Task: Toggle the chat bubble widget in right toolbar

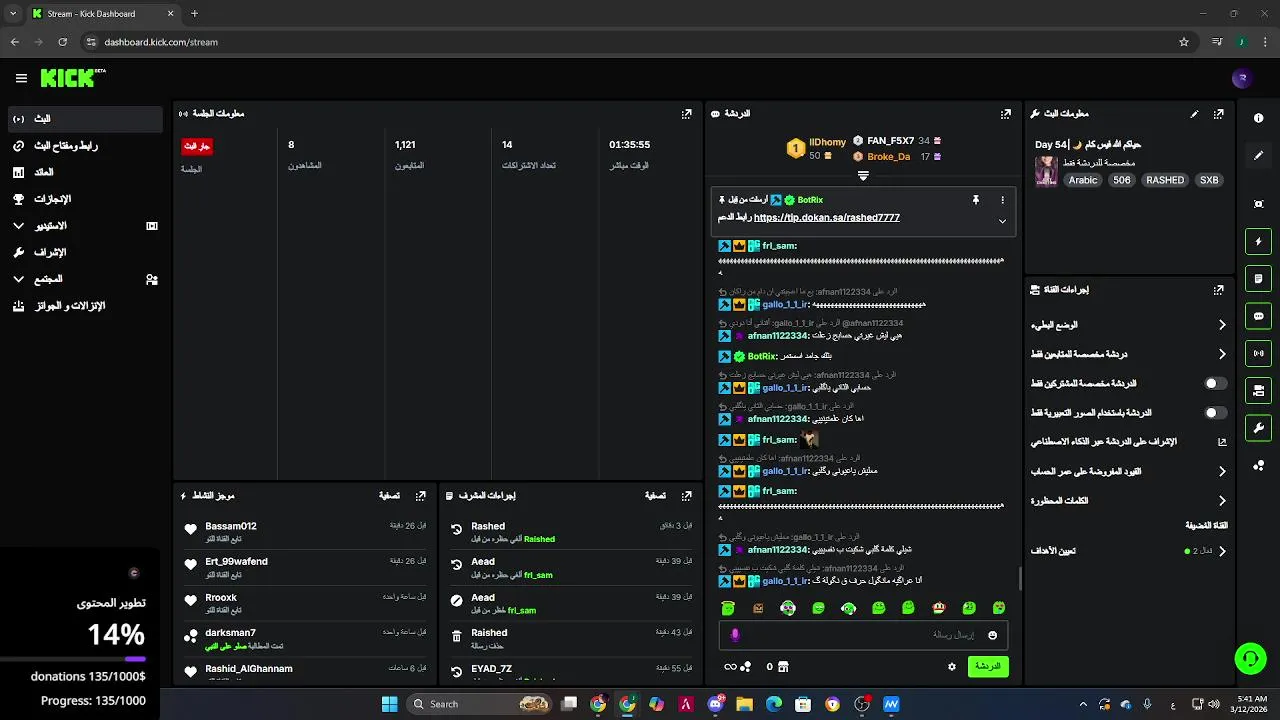Action: pos(1258,316)
